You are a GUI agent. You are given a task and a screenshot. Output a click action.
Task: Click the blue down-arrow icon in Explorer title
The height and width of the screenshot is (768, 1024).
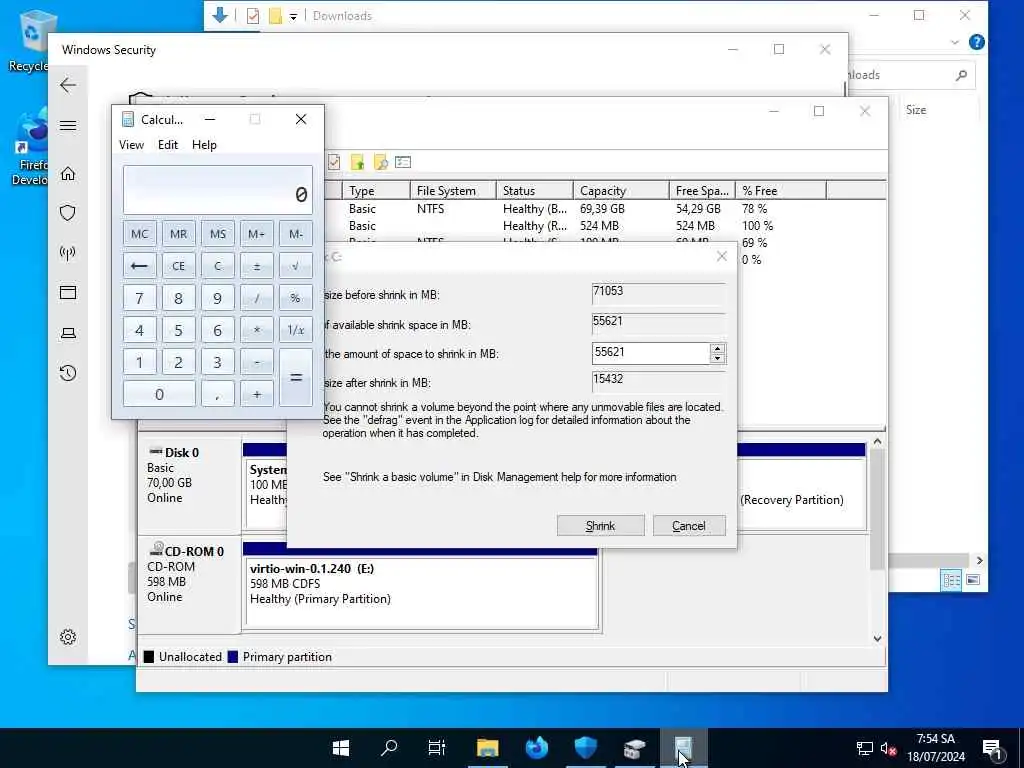pyautogui.click(x=220, y=15)
